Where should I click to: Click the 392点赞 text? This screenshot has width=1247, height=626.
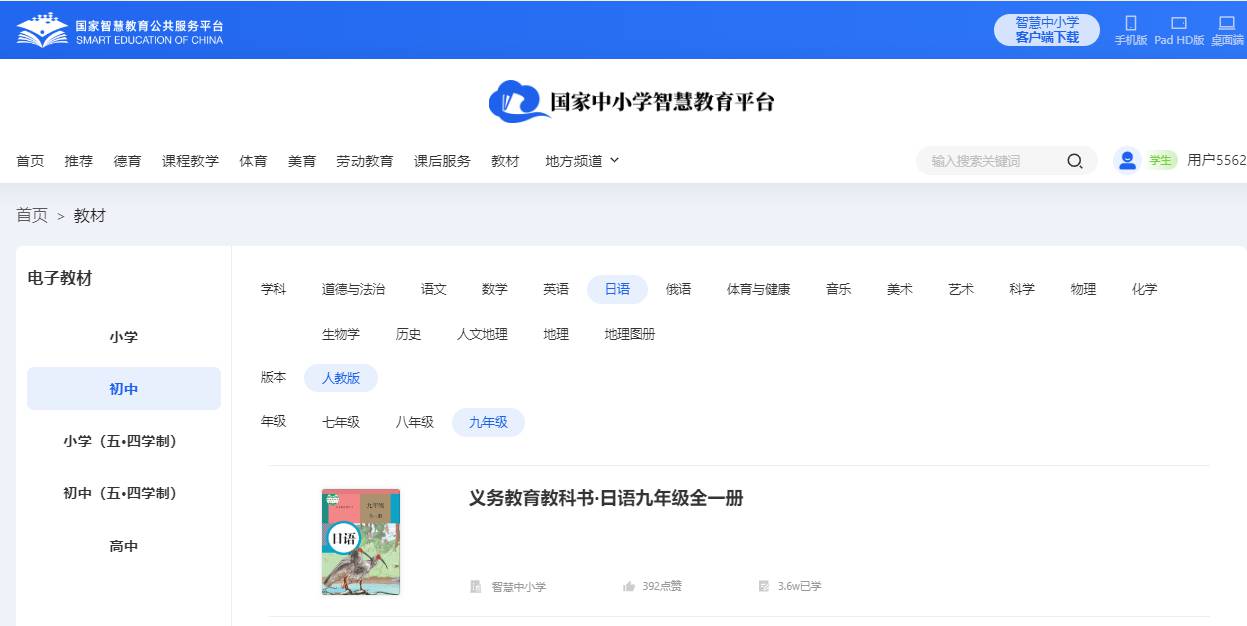[662, 586]
